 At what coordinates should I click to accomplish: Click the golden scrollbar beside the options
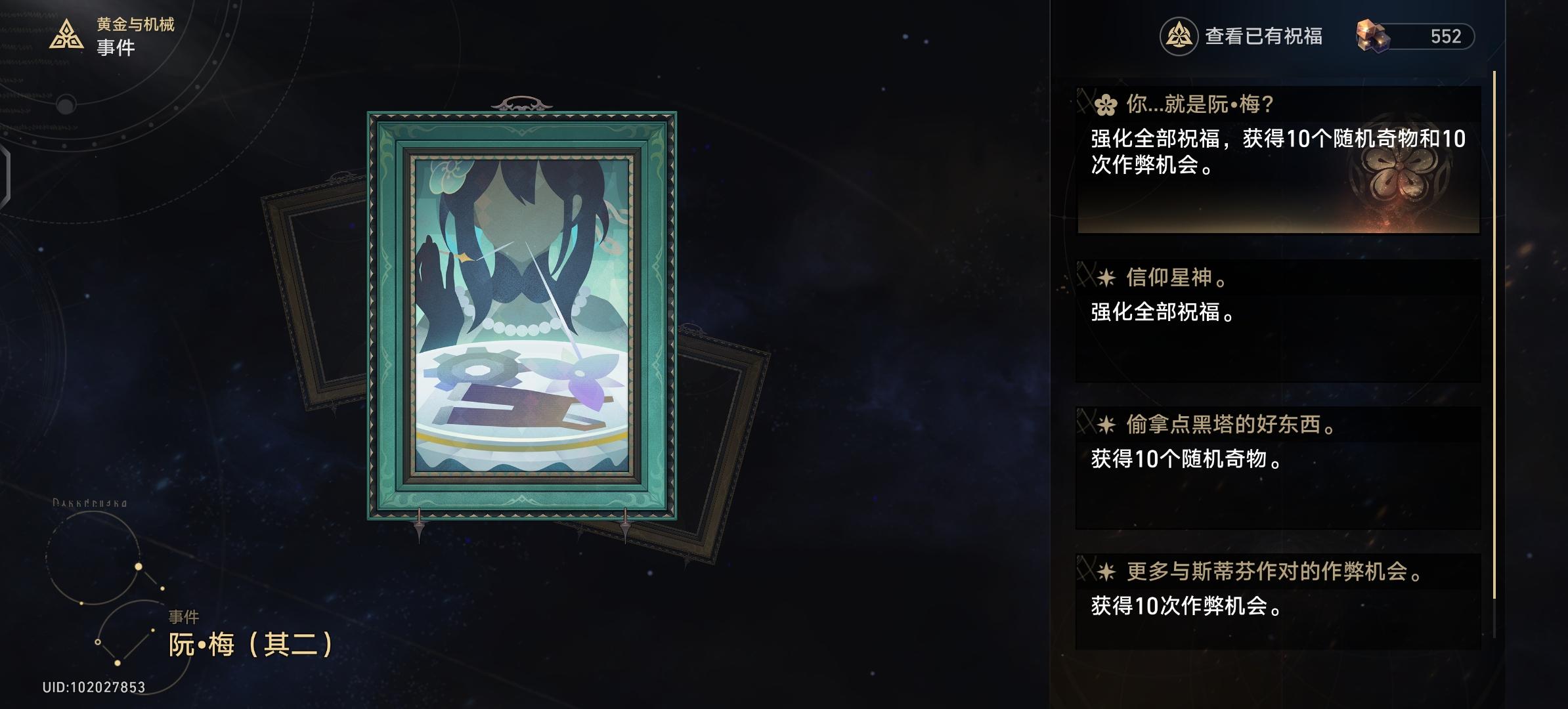pos(1494,335)
